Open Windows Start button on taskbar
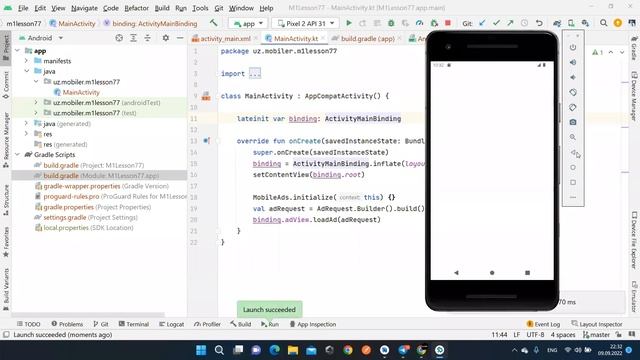The height and width of the screenshot is (360, 640). [x=201, y=350]
